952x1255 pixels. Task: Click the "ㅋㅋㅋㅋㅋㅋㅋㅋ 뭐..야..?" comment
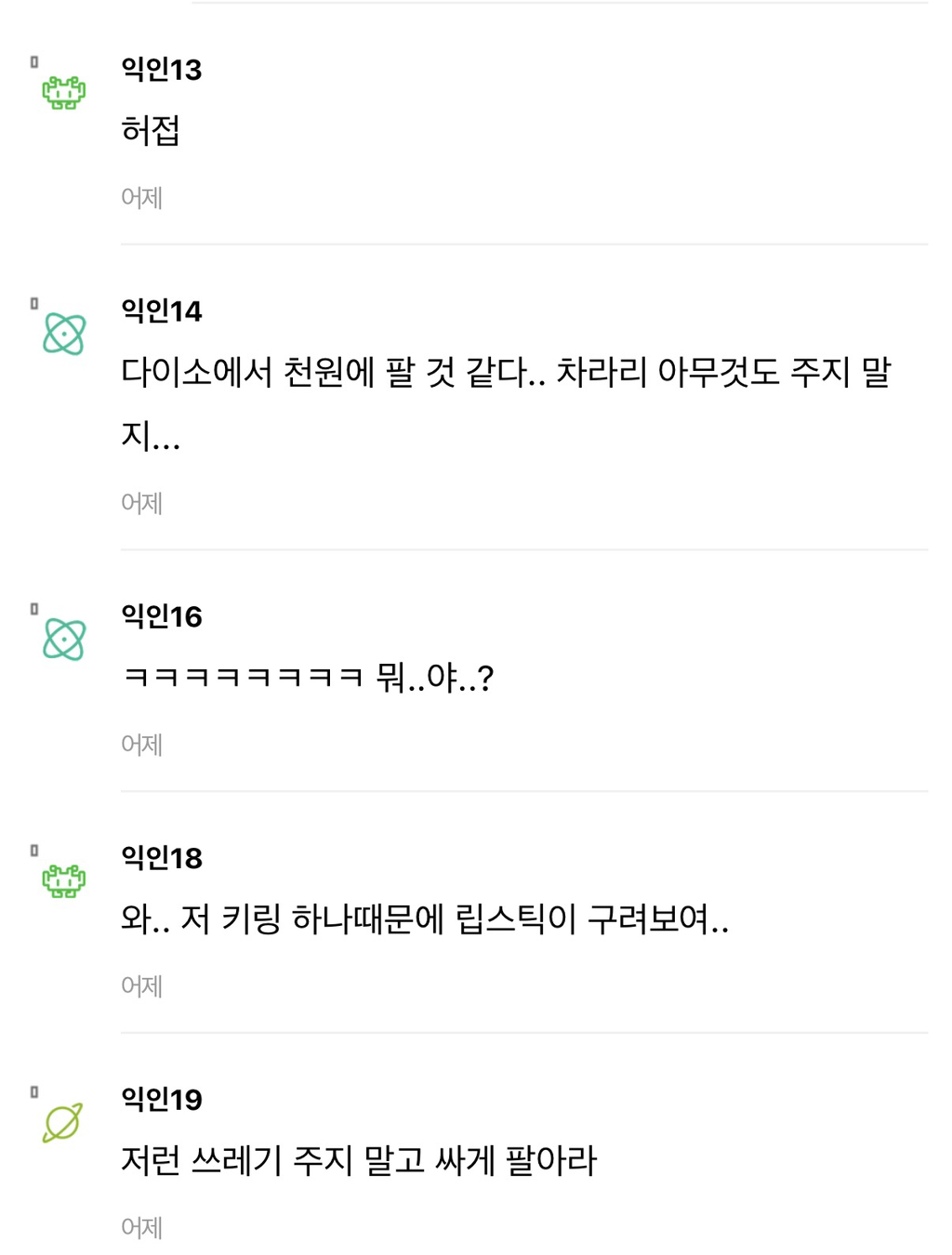(x=308, y=678)
